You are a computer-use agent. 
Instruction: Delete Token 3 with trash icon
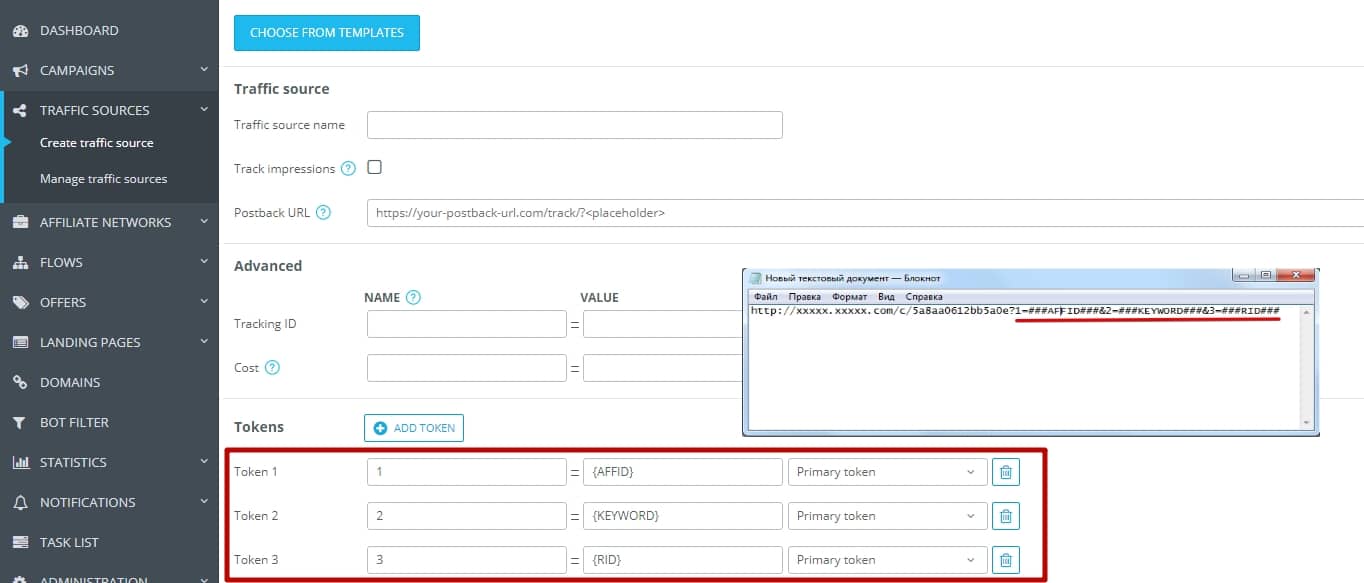[x=1006, y=560]
